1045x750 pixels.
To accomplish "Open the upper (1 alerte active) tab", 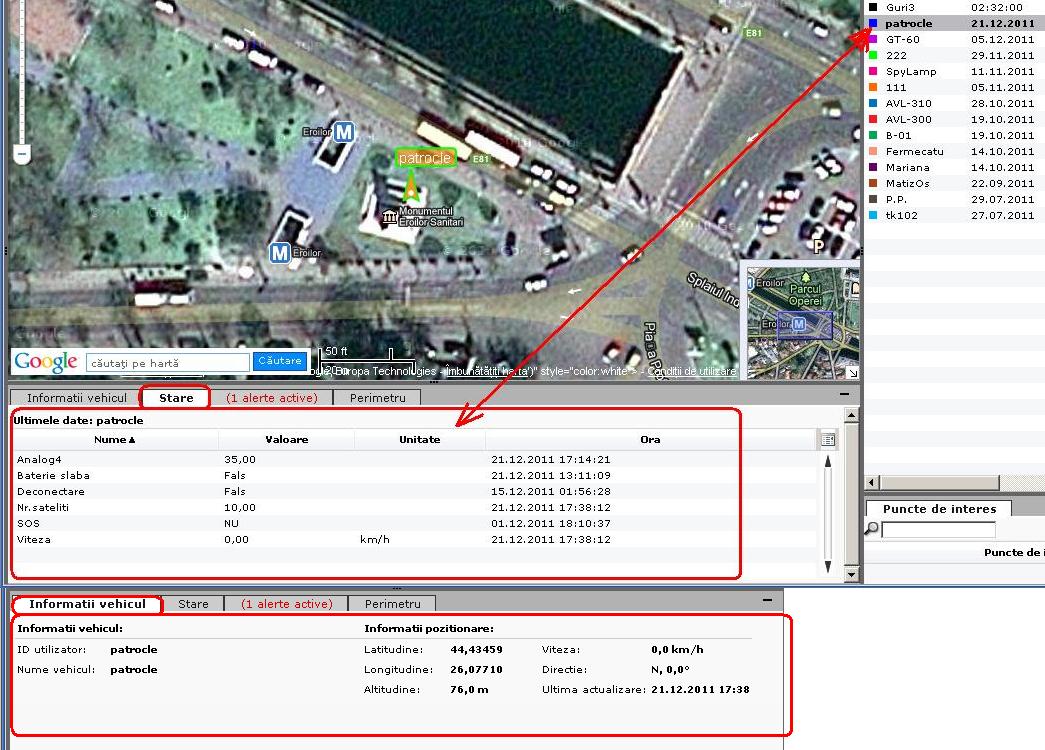I will [271, 398].
